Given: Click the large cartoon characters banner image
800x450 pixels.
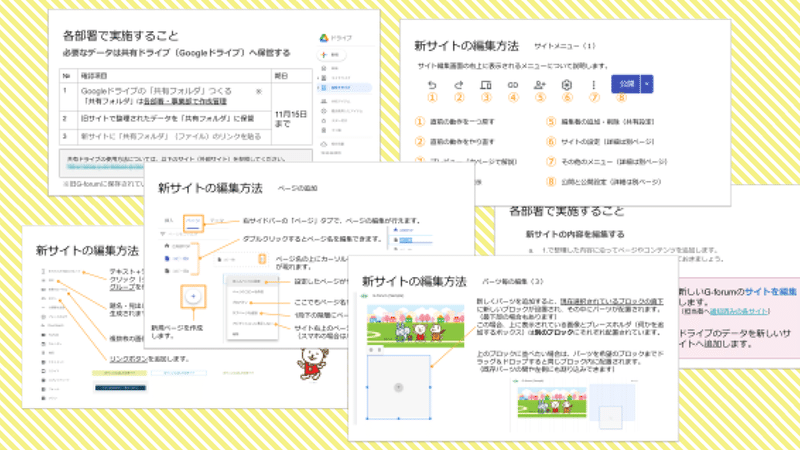Looking at the screenshot, I should 416,326.
